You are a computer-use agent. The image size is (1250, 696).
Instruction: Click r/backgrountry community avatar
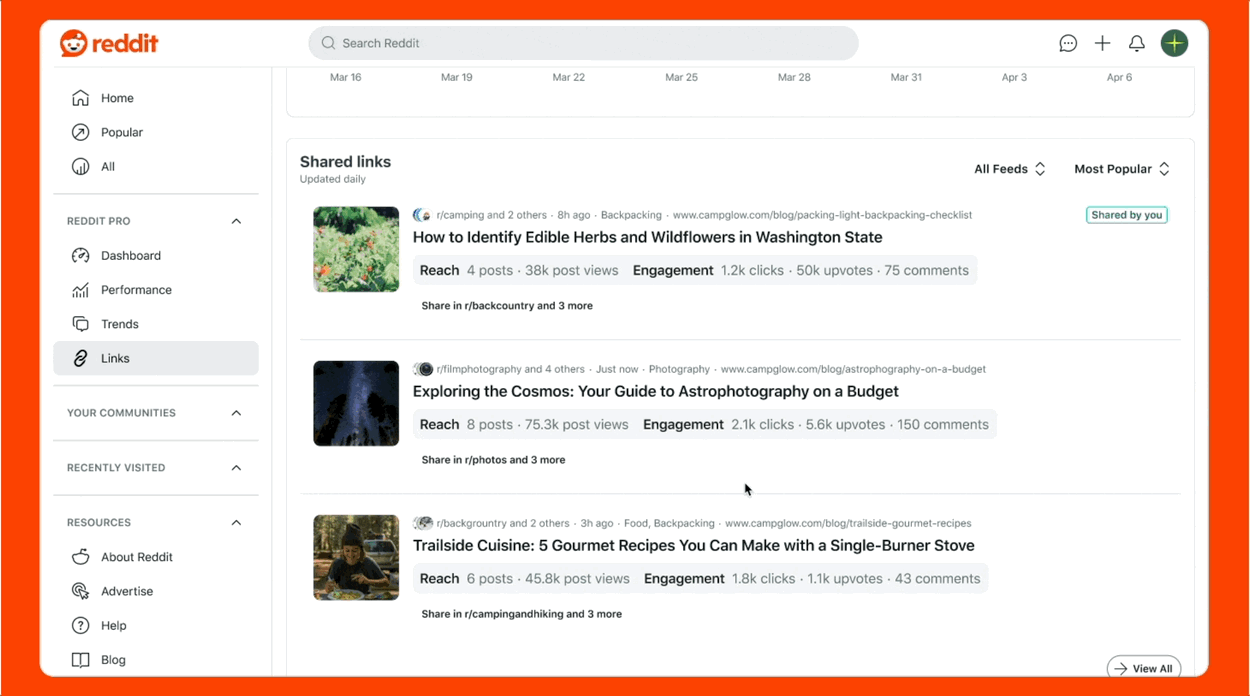tap(423, 523)
